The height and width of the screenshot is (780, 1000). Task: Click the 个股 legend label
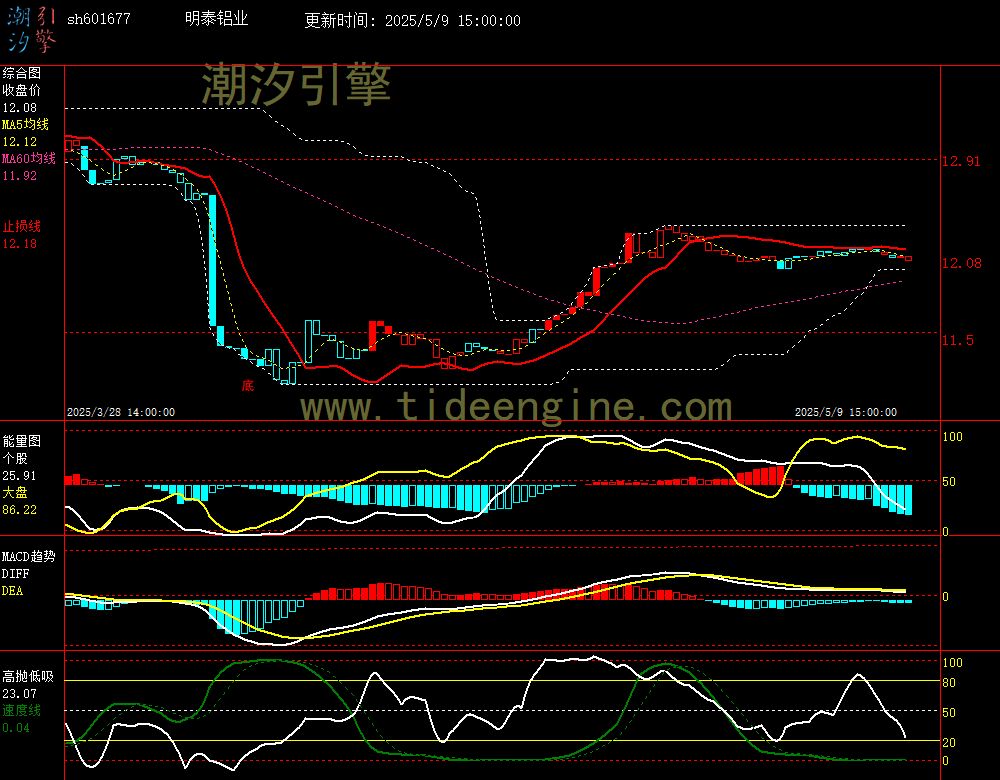pyautogui.click(x=15, y=459)
